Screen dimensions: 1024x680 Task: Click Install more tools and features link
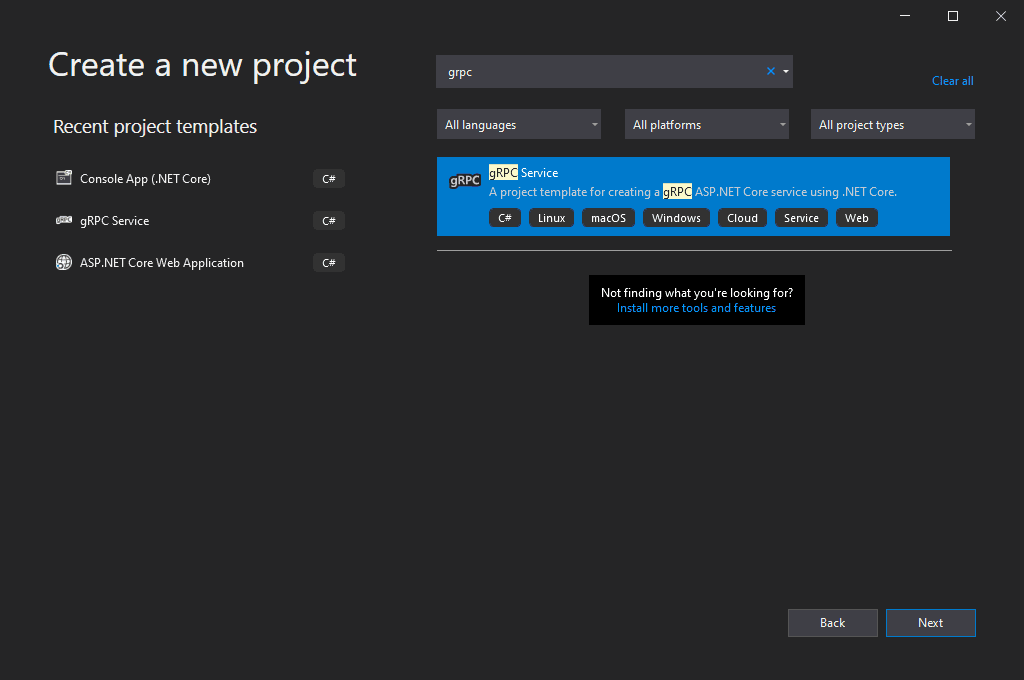click(696, 308)
